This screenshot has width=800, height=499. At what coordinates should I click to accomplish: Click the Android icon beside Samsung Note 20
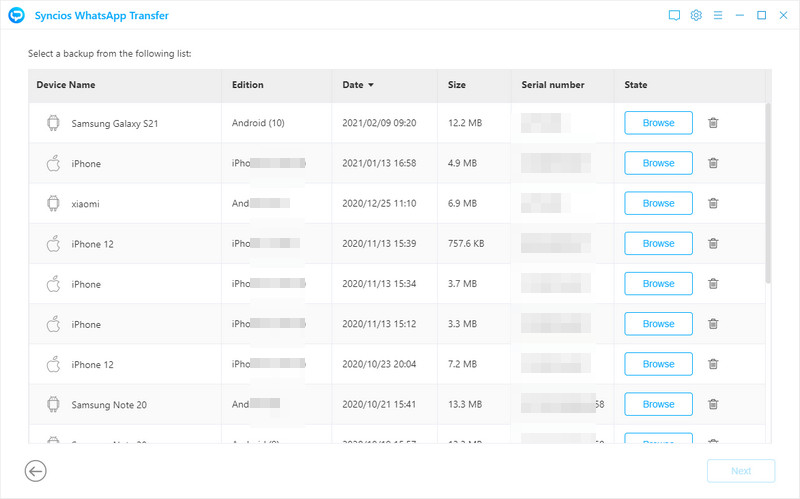coord(53,404)
